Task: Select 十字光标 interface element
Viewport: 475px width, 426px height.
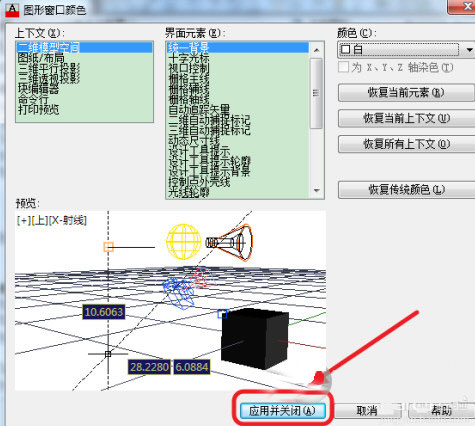Action: click(238, 58)
